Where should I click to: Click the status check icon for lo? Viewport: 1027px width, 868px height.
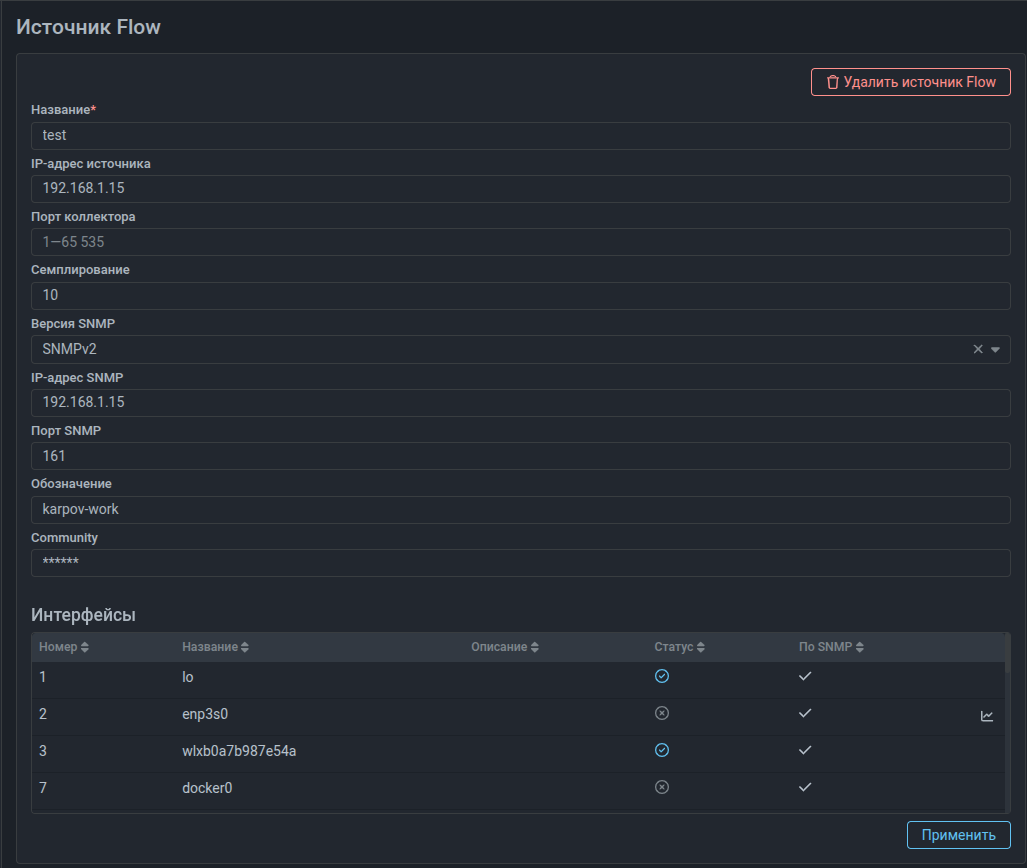click(661, 676)
